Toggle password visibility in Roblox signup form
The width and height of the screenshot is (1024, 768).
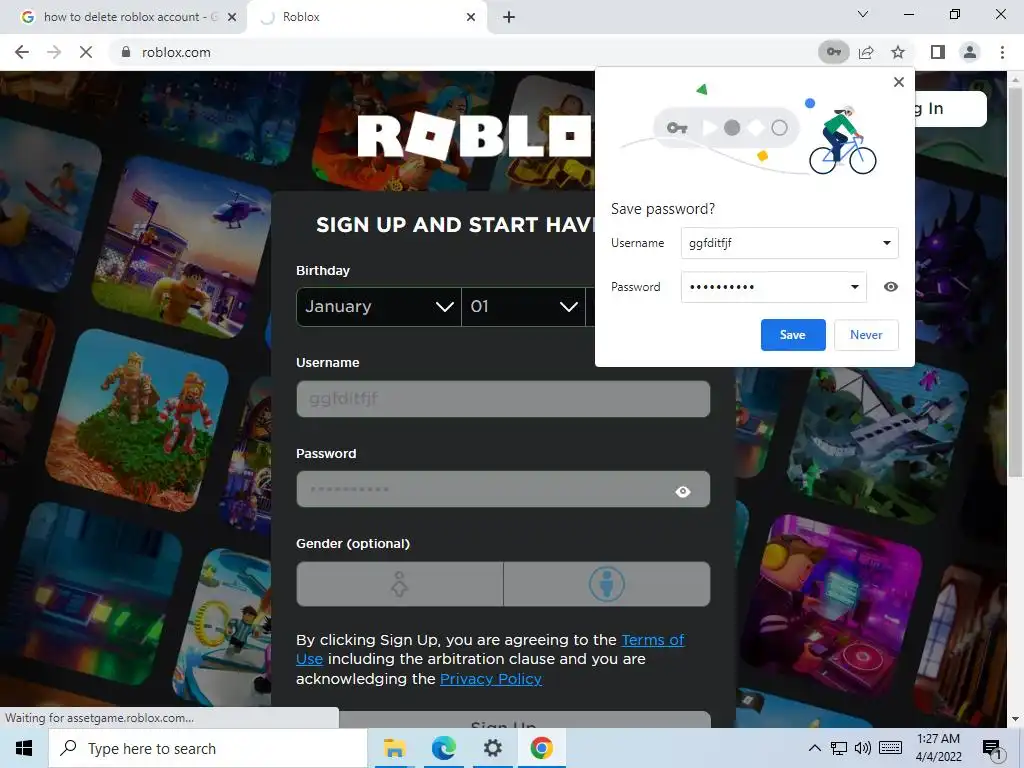[682, 491]
